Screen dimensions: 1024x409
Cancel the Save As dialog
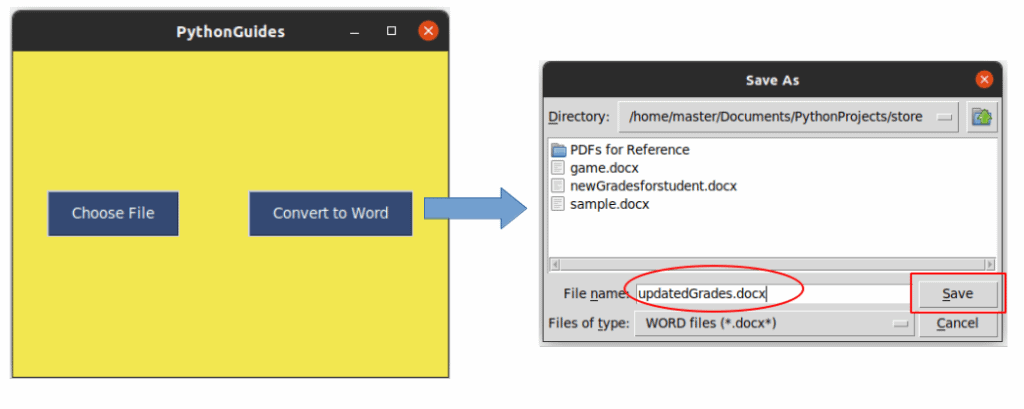coord(958,323)
